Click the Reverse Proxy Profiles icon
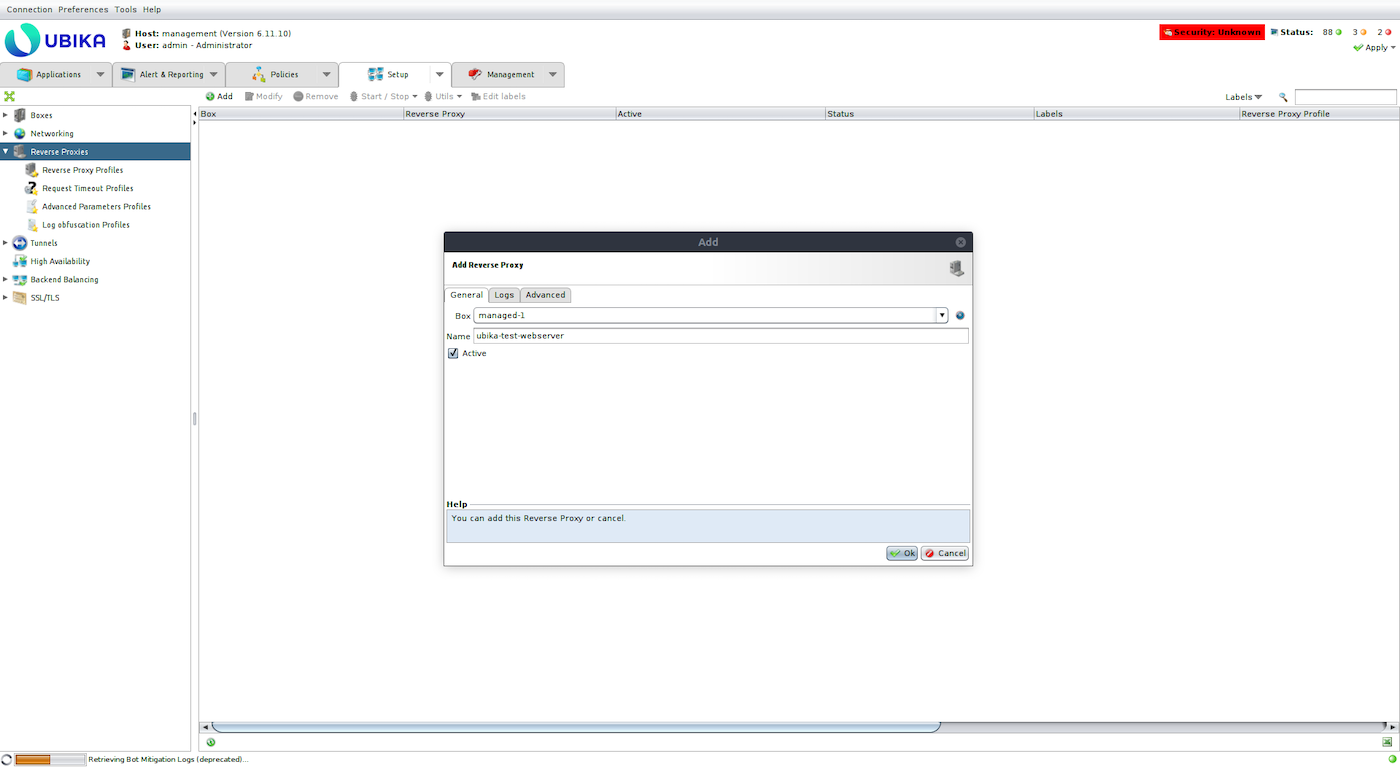The height and width of the screenshot is (767, 1400). (x=31, y=170)
